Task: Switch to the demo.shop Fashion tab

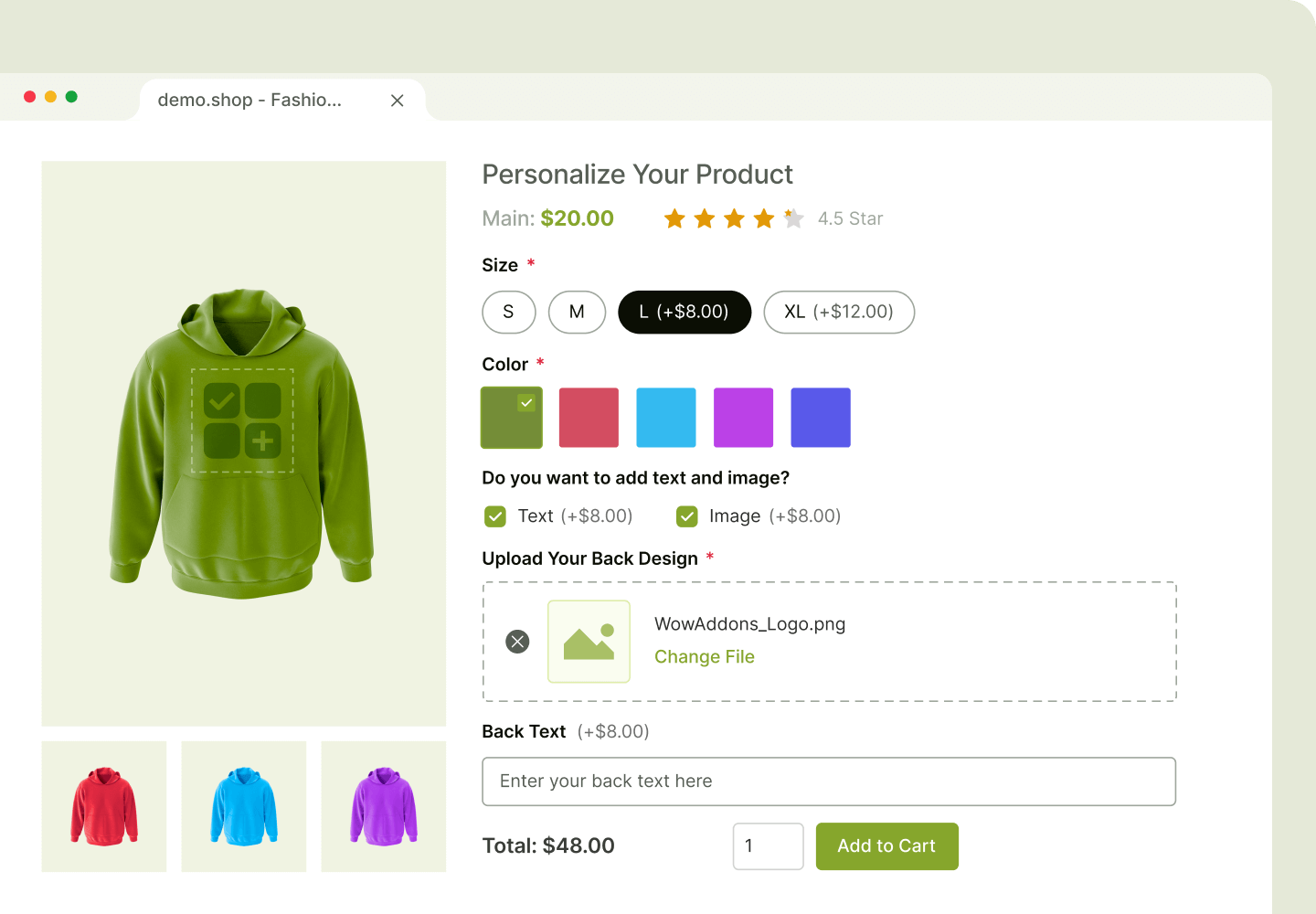Action: [249, 101]
